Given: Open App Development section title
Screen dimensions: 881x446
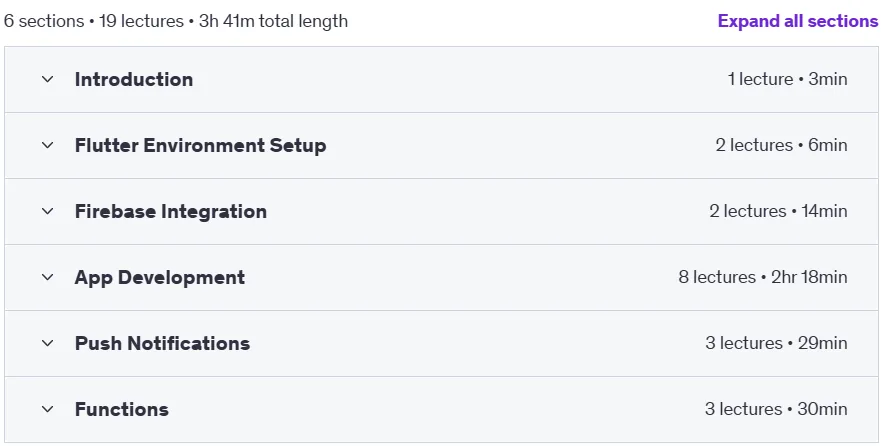Looking at the screenshot, I should click(160, 277).
